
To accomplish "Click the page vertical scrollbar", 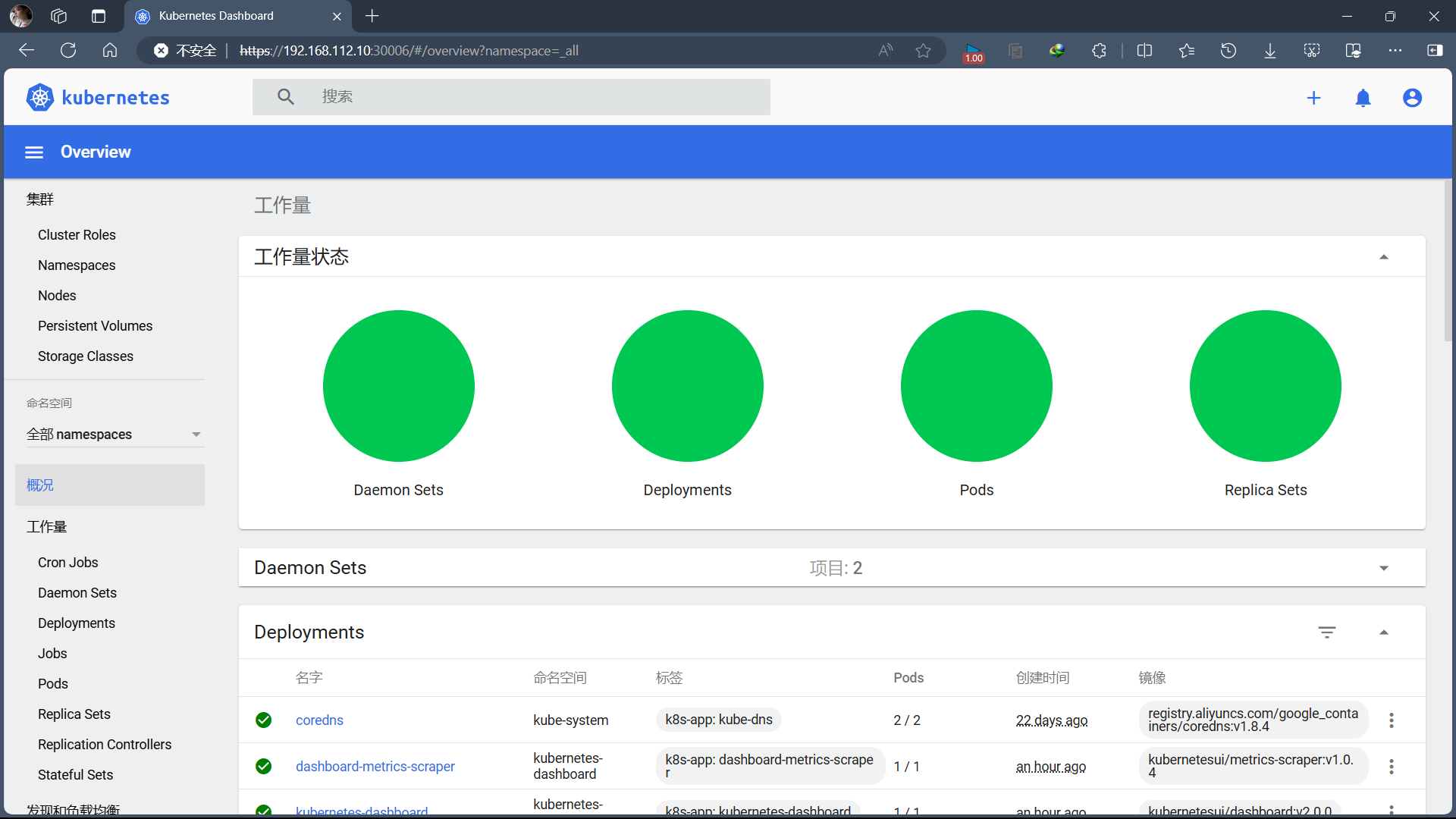I will 1448,260.
